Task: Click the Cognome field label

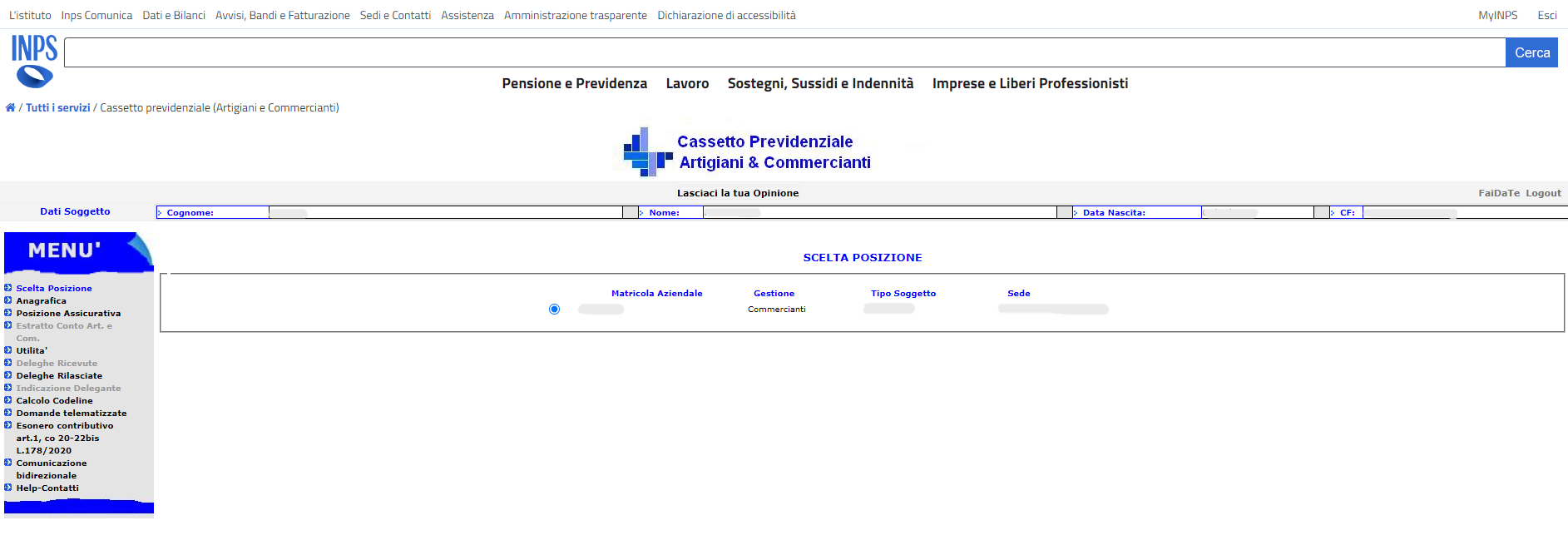Action: pos(190,213)
